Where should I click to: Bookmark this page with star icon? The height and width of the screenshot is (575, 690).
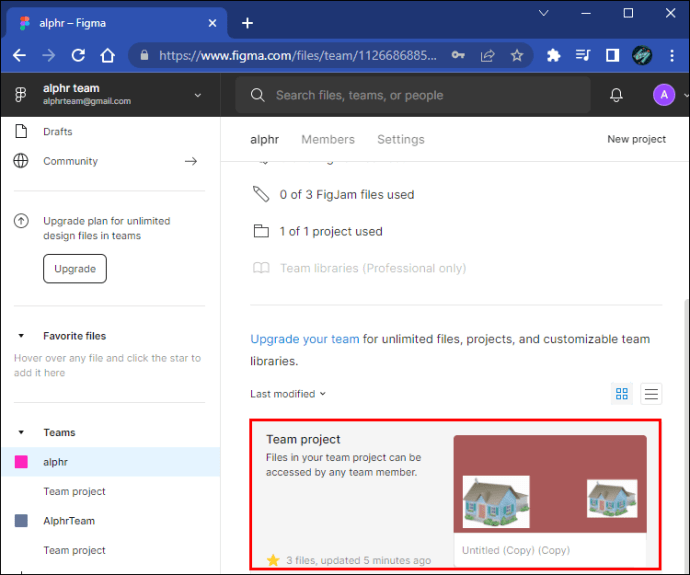[517, 56]
